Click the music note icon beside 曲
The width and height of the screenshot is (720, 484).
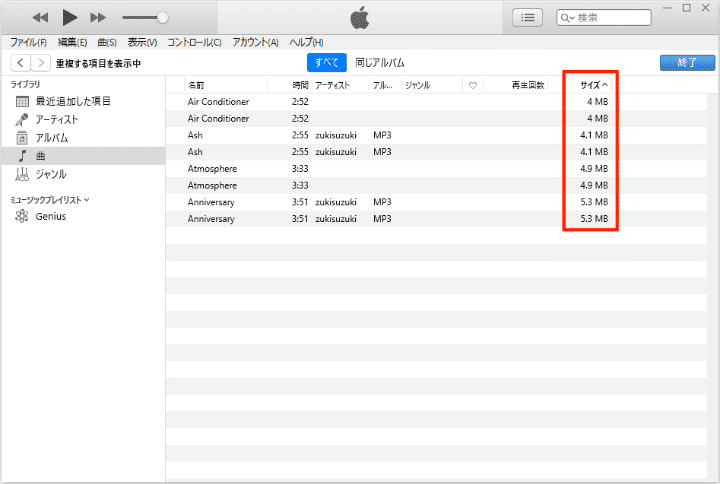click(x=22, y=156)
